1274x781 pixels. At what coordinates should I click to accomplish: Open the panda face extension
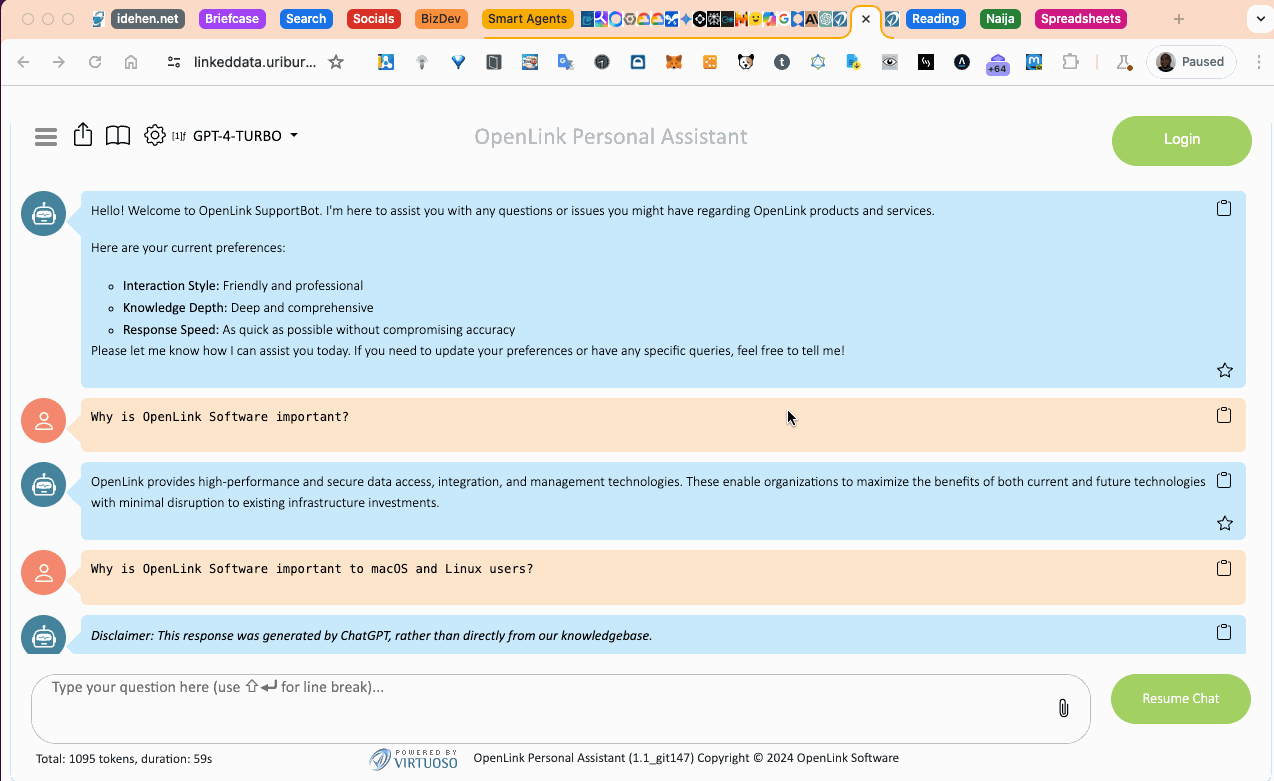click(746, 62)
